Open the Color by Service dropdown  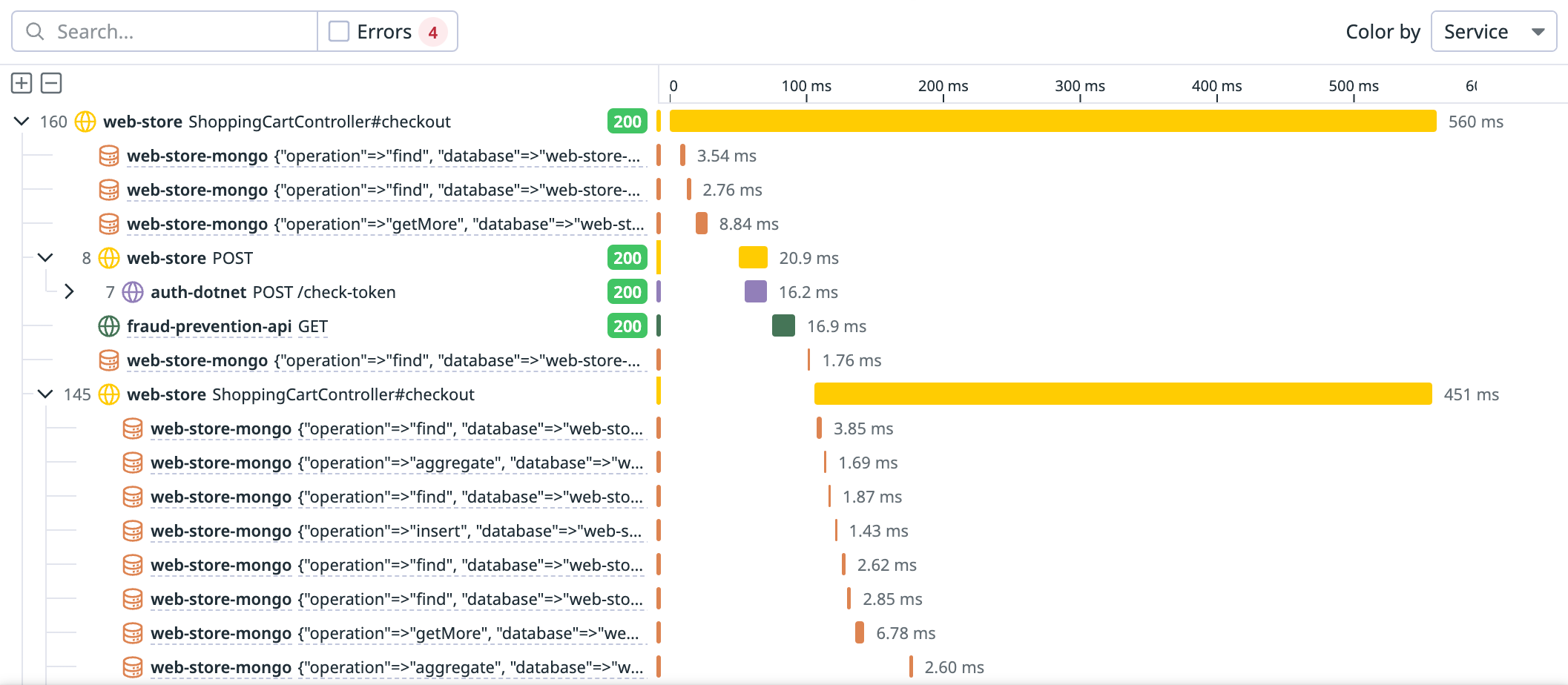[1493, 31]
